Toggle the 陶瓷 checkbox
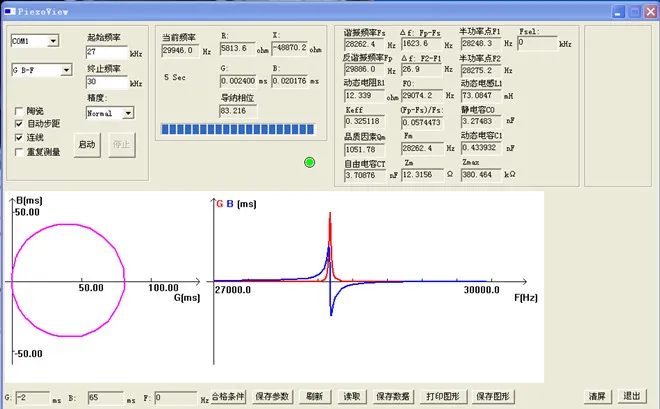Viewport: 660px width, 409px height. point(19,111)
